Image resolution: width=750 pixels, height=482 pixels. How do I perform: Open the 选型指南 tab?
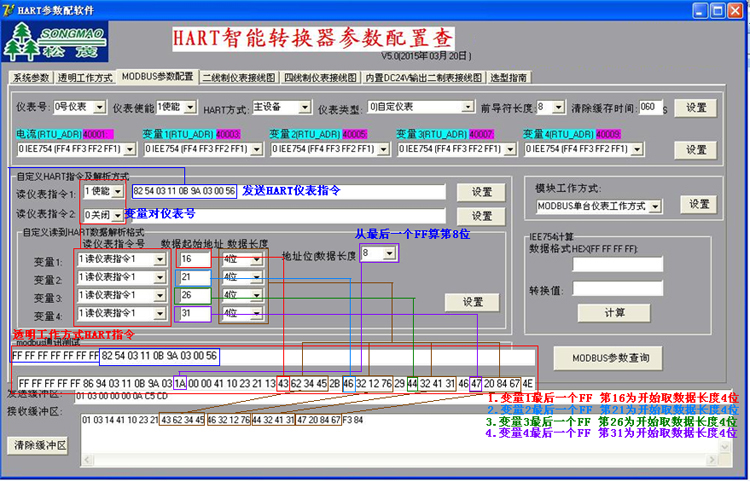508,77
